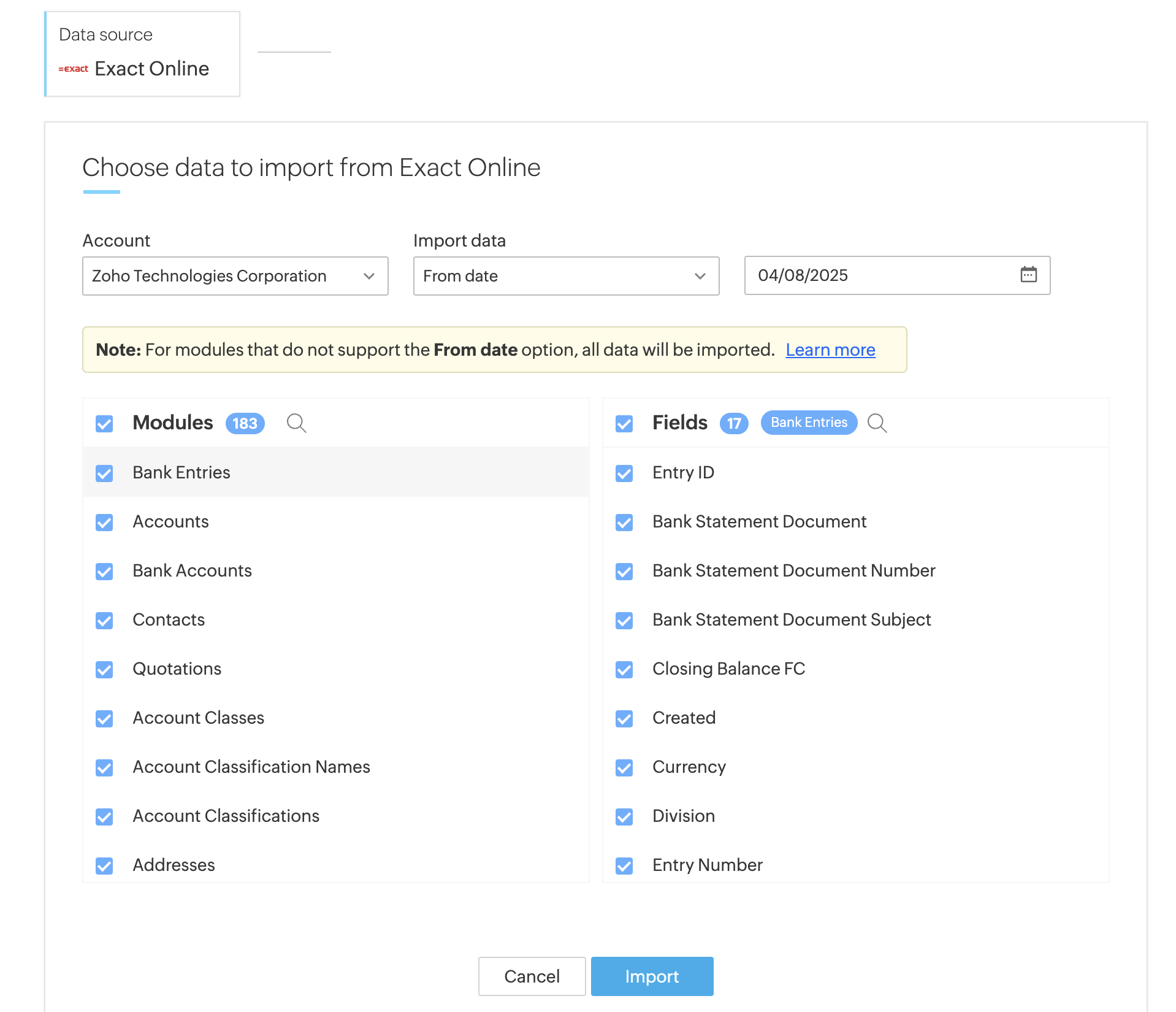This screenshot has height=1012, width=1176.
Task: Open the Learn more link
Action: click(830, 350)
